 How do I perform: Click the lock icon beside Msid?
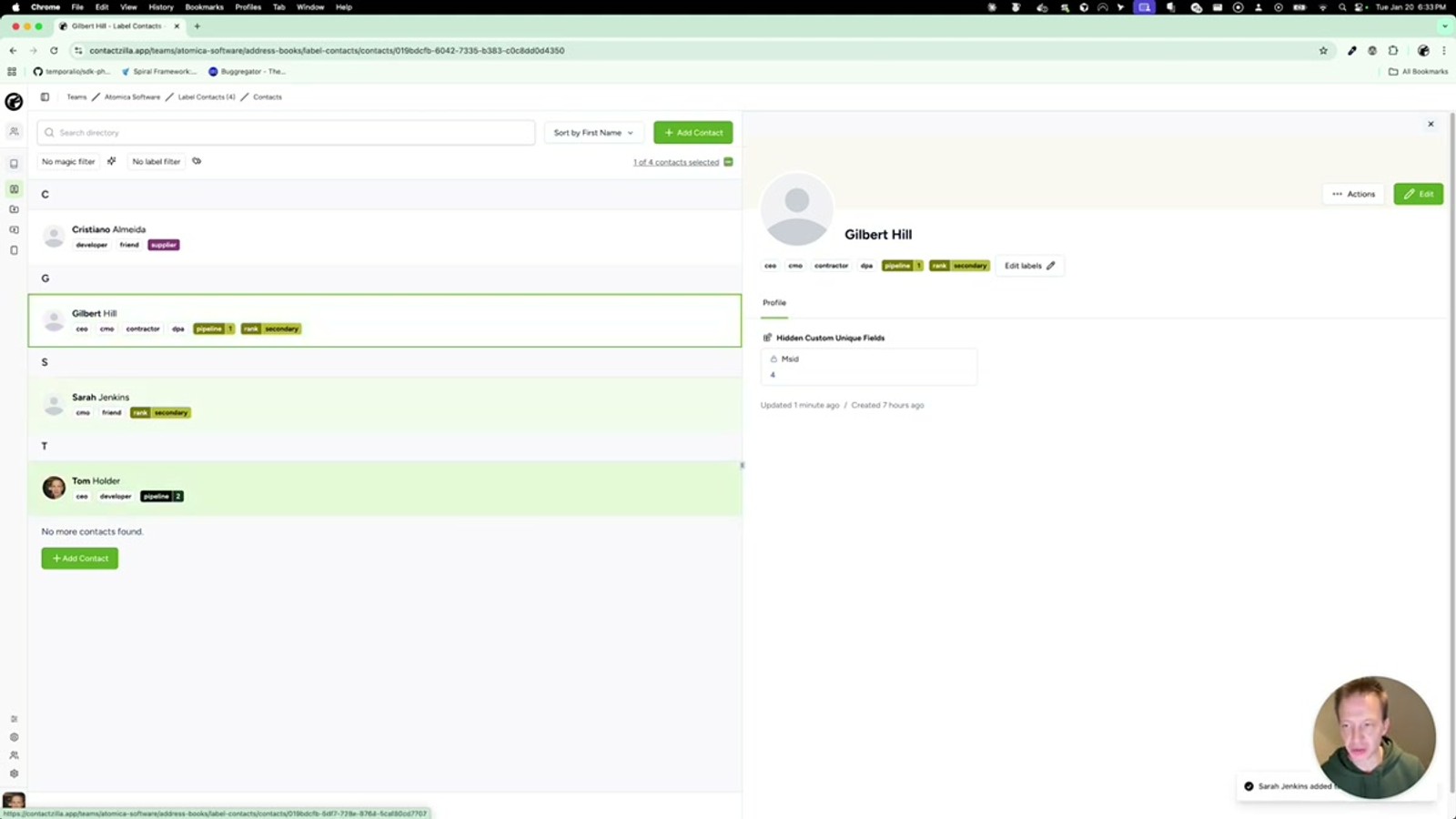point(773,359)
